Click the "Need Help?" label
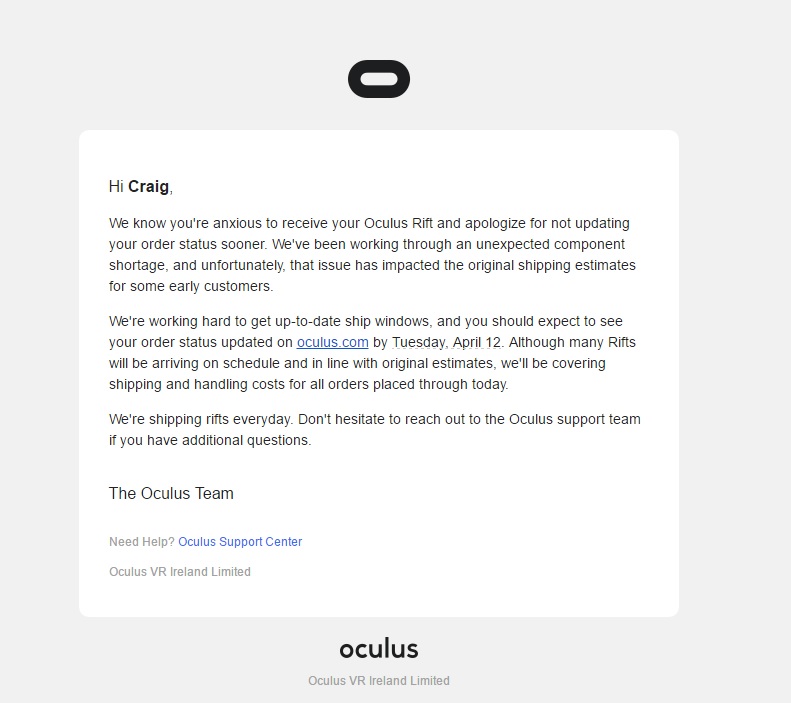This screenshot has height=703, width=791. (142, 542)
